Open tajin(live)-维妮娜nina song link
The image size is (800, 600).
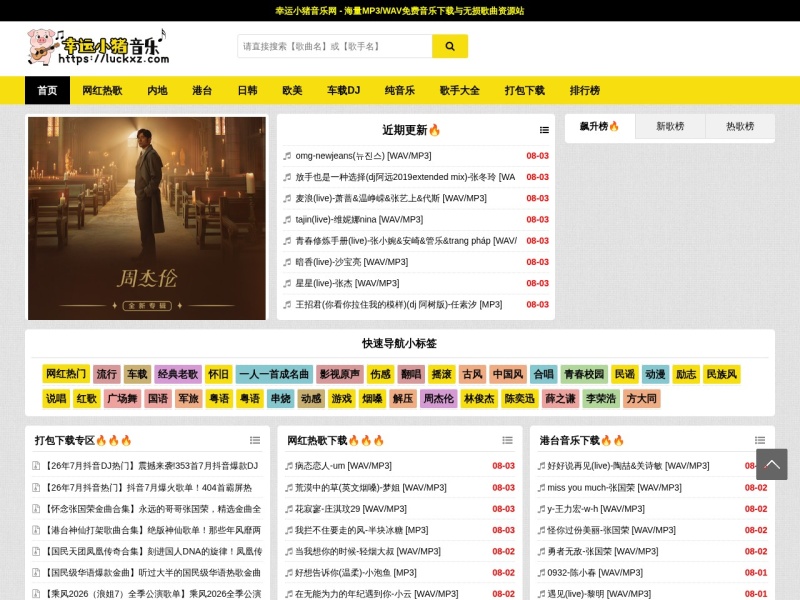(359, 220)
